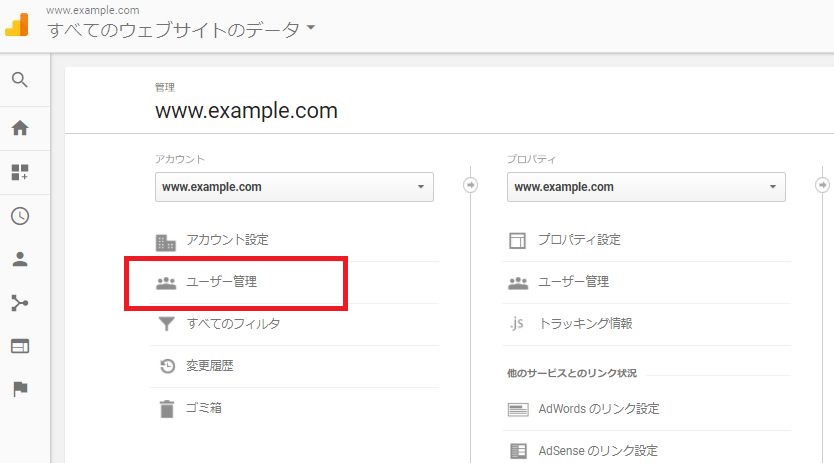The width and height of the screenshot is (834, 463).
Task: Open Behavior reports window icon
Action: point(20,346)
